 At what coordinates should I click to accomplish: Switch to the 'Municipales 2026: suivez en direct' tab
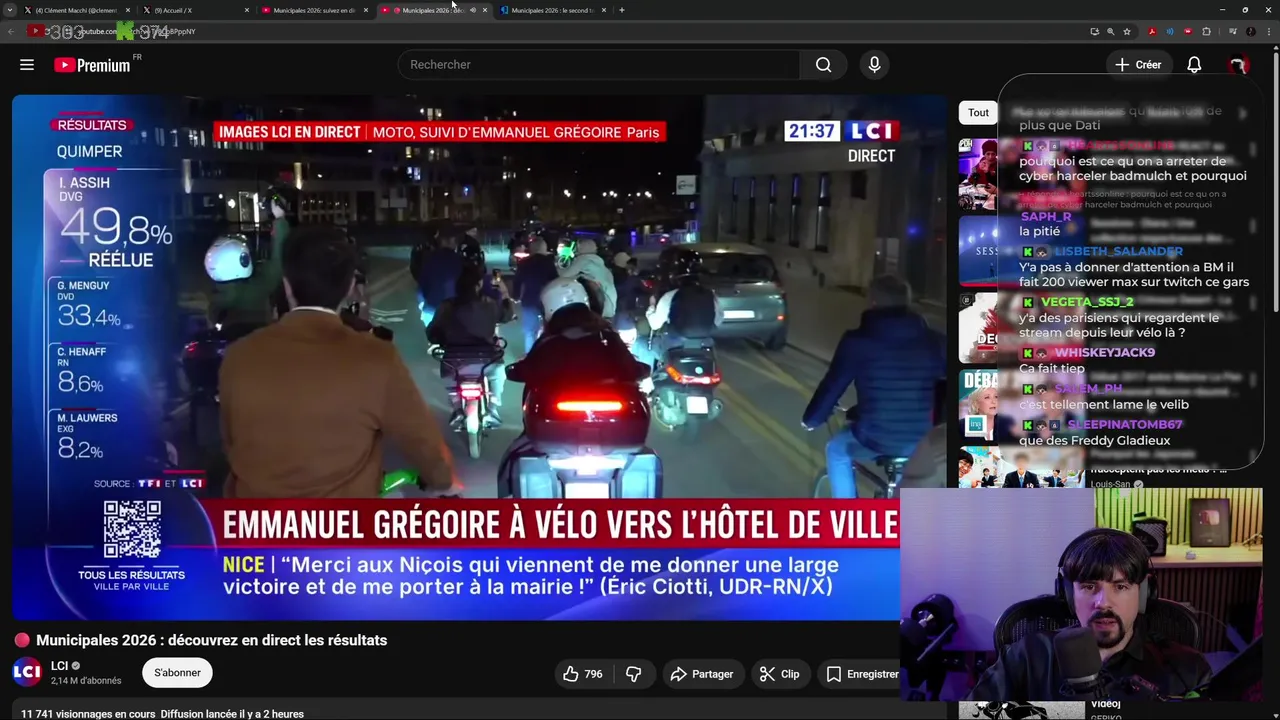(x=312, y=10)
